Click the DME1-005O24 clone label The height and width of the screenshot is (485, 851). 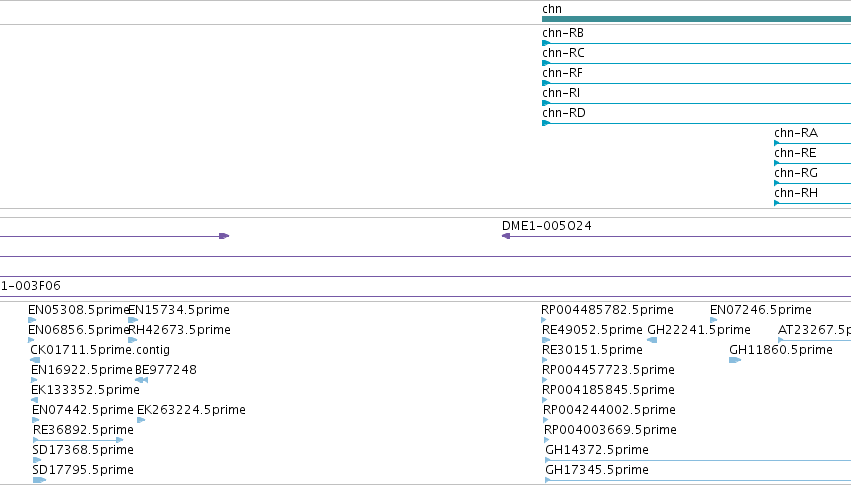(547, 226)
